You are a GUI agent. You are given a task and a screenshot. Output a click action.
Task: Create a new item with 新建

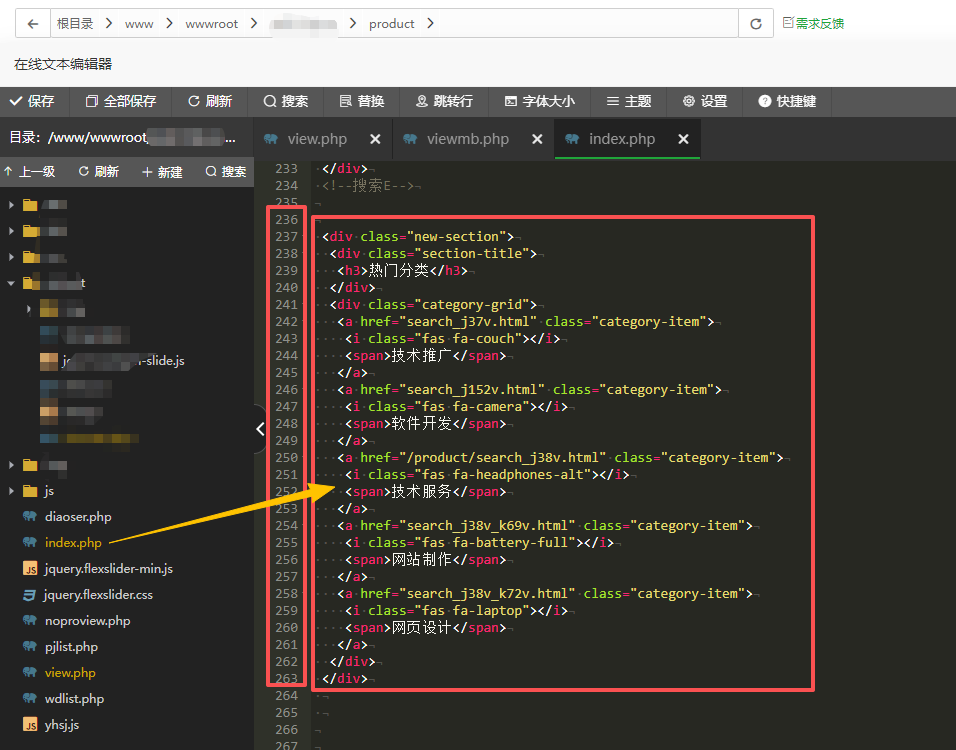tap(162, 172)
